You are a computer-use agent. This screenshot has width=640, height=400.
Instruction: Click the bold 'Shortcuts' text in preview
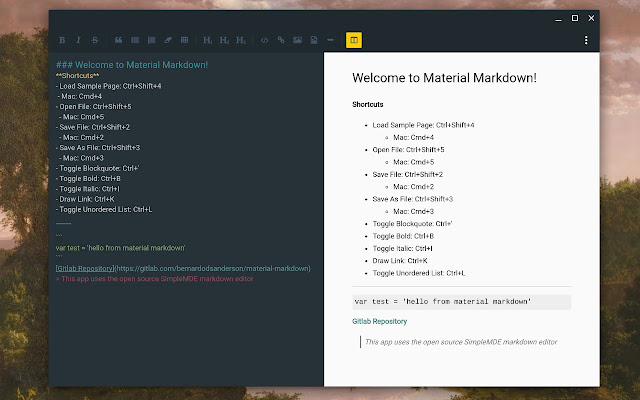(x=368, y=104)
